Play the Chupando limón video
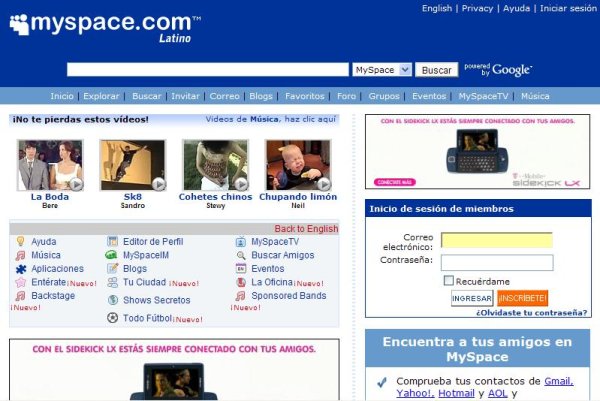600x401 pixels. pyautogui.click(x=298, y=165)
